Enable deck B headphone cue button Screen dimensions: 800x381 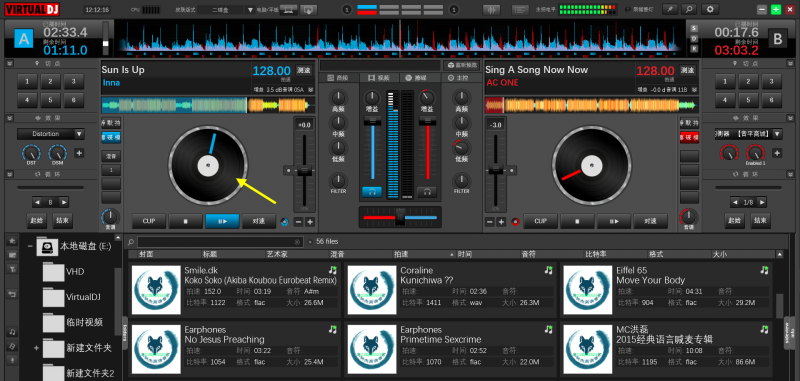(427, 192)
